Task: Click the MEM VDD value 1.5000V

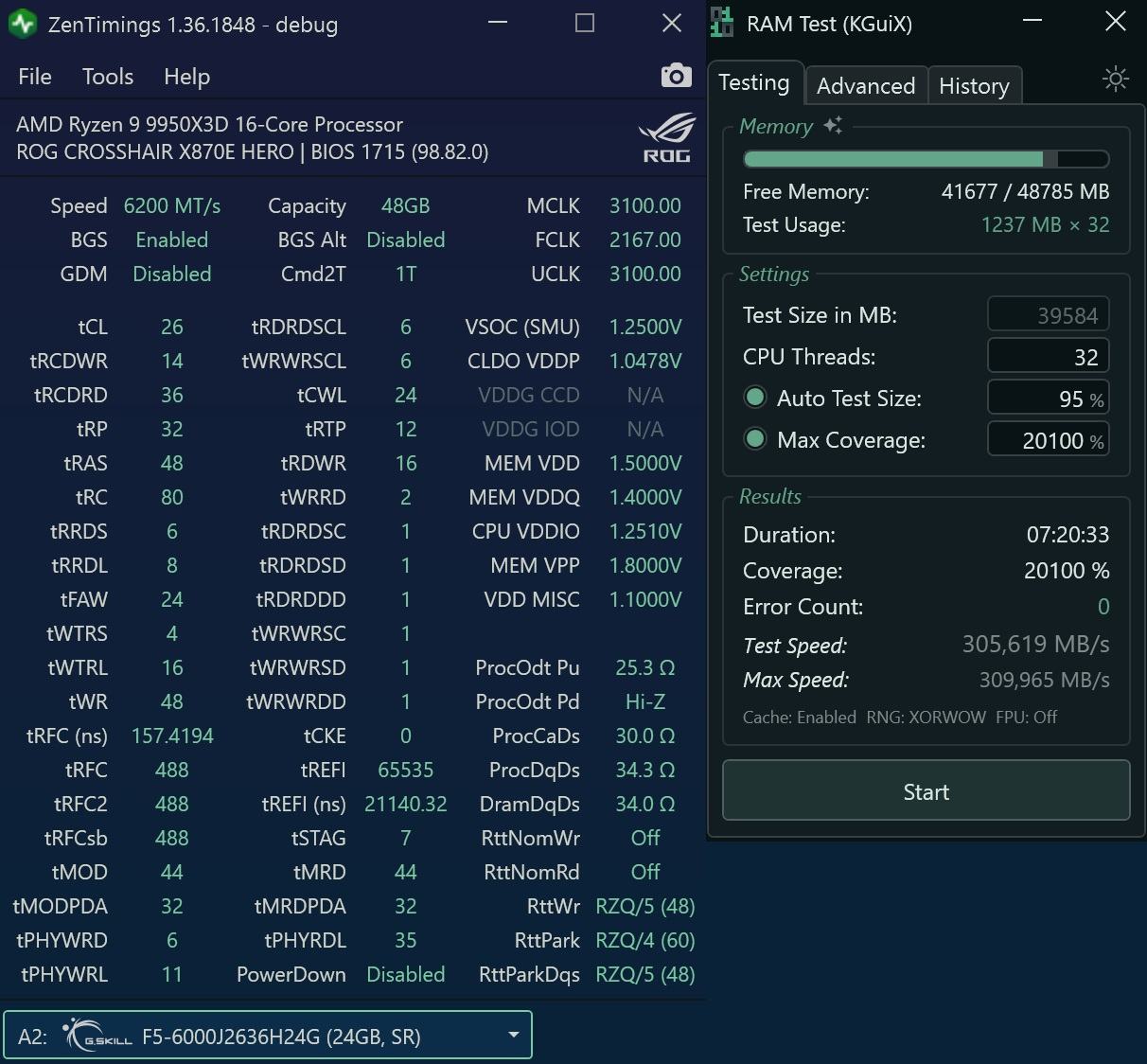Action: click(644, 463)
